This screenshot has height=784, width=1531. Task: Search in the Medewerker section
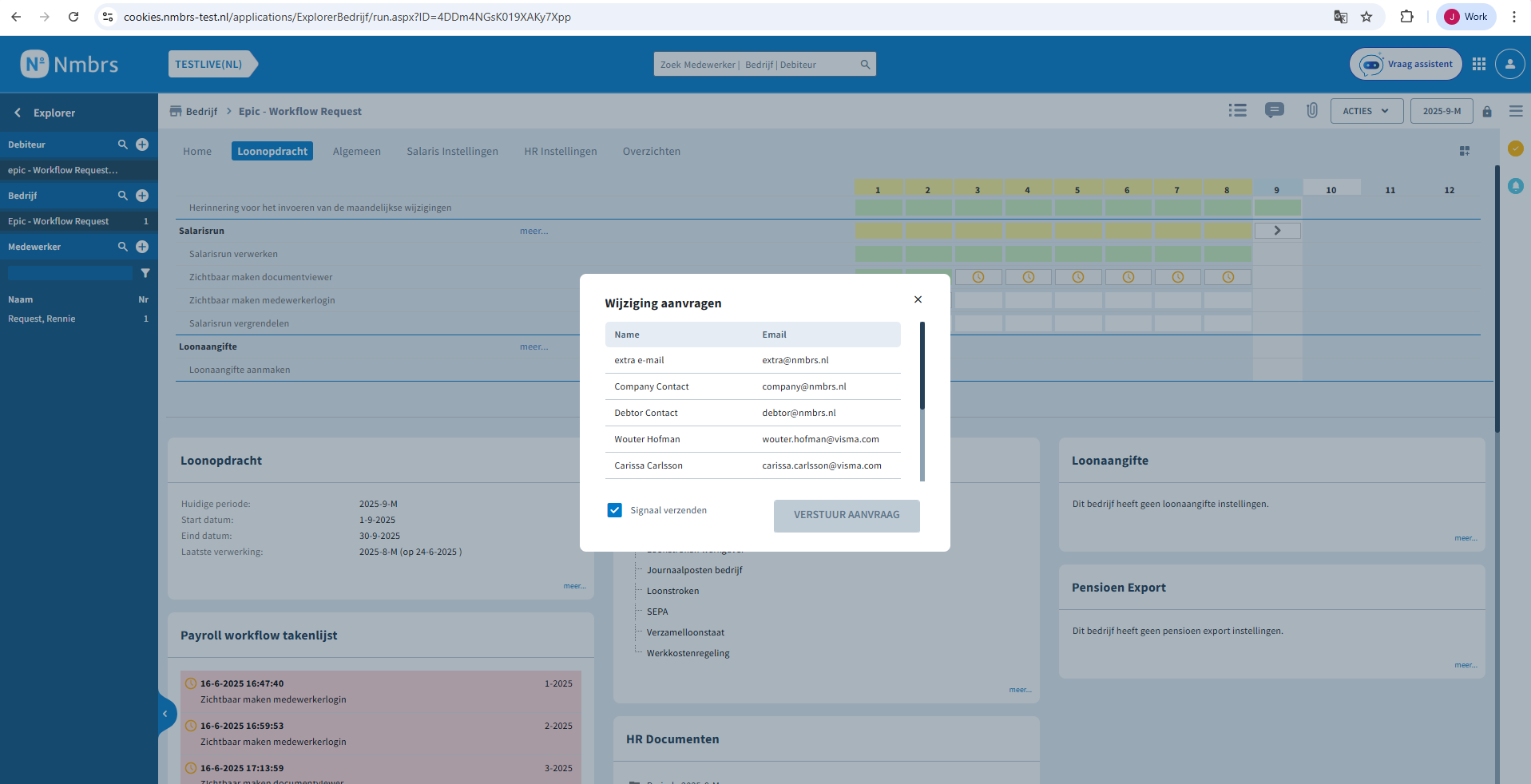[123, 247]
